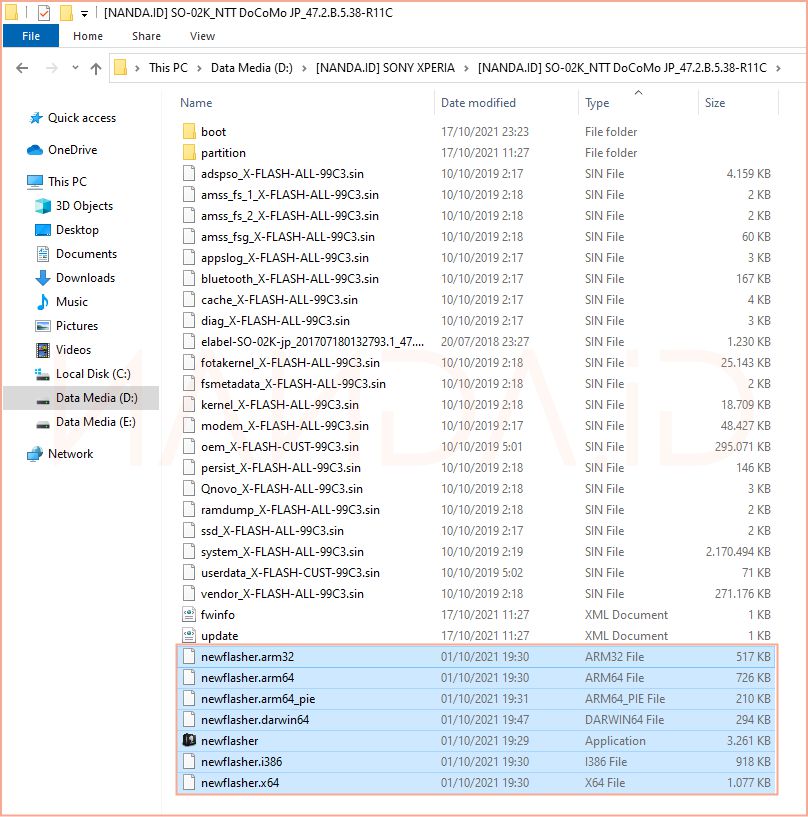
Task: Select the system_X-FLASH-ALL-99C3.sin file
Action: (x=282, y=552)
